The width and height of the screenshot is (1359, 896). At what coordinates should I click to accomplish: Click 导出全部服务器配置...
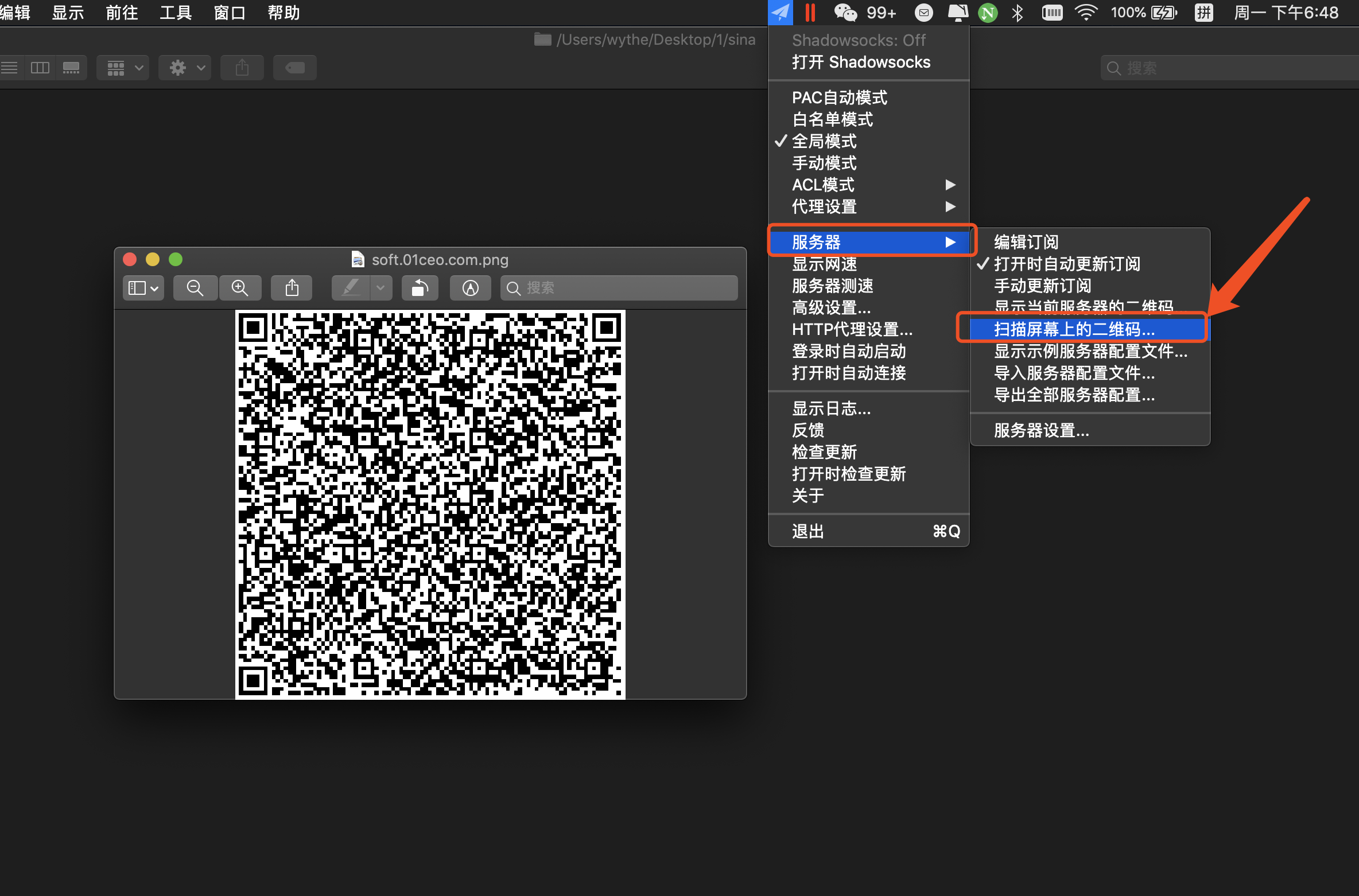[1090, 395]
